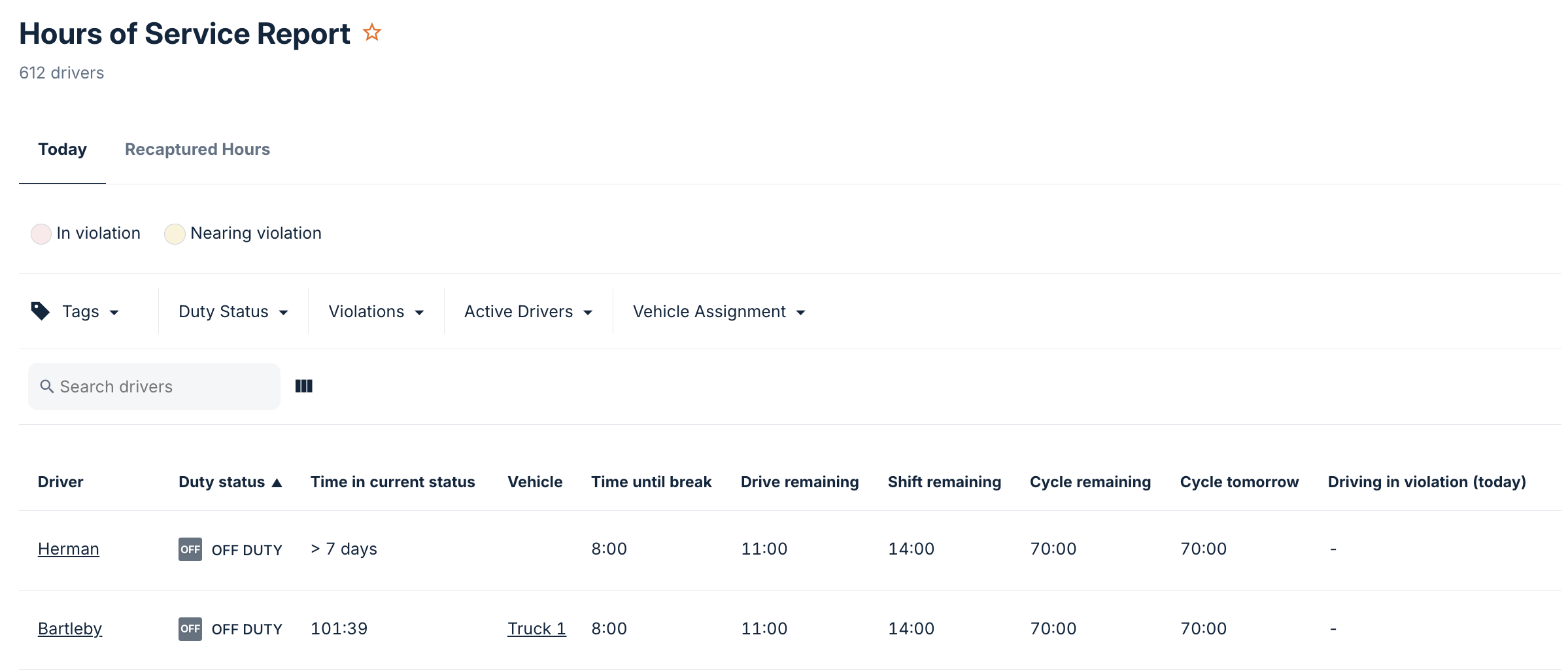The height and width of the screenshot is (671, 1568).
Task: Open driver Bartleby's profile link
Action: (70, 628)
